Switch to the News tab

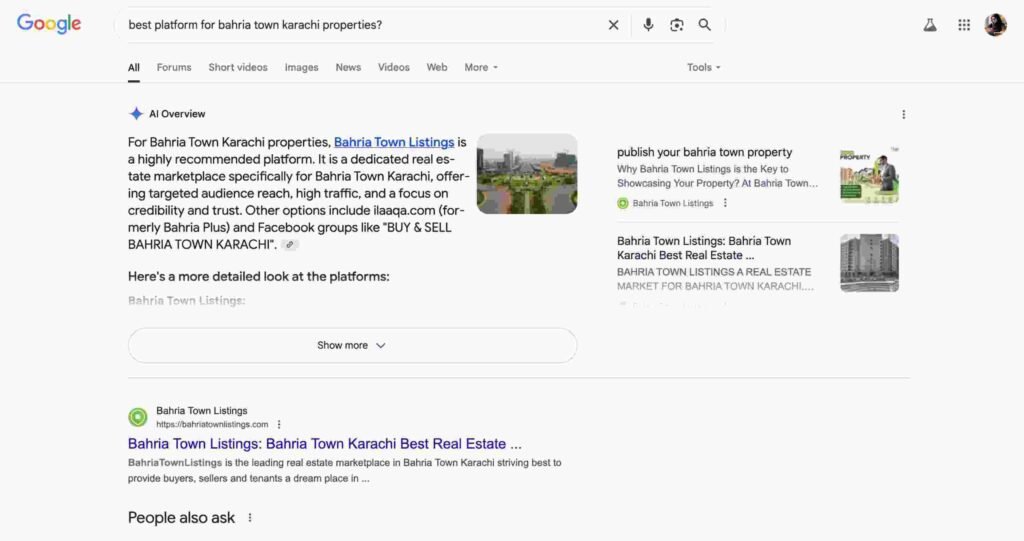(x=348, y=67)
